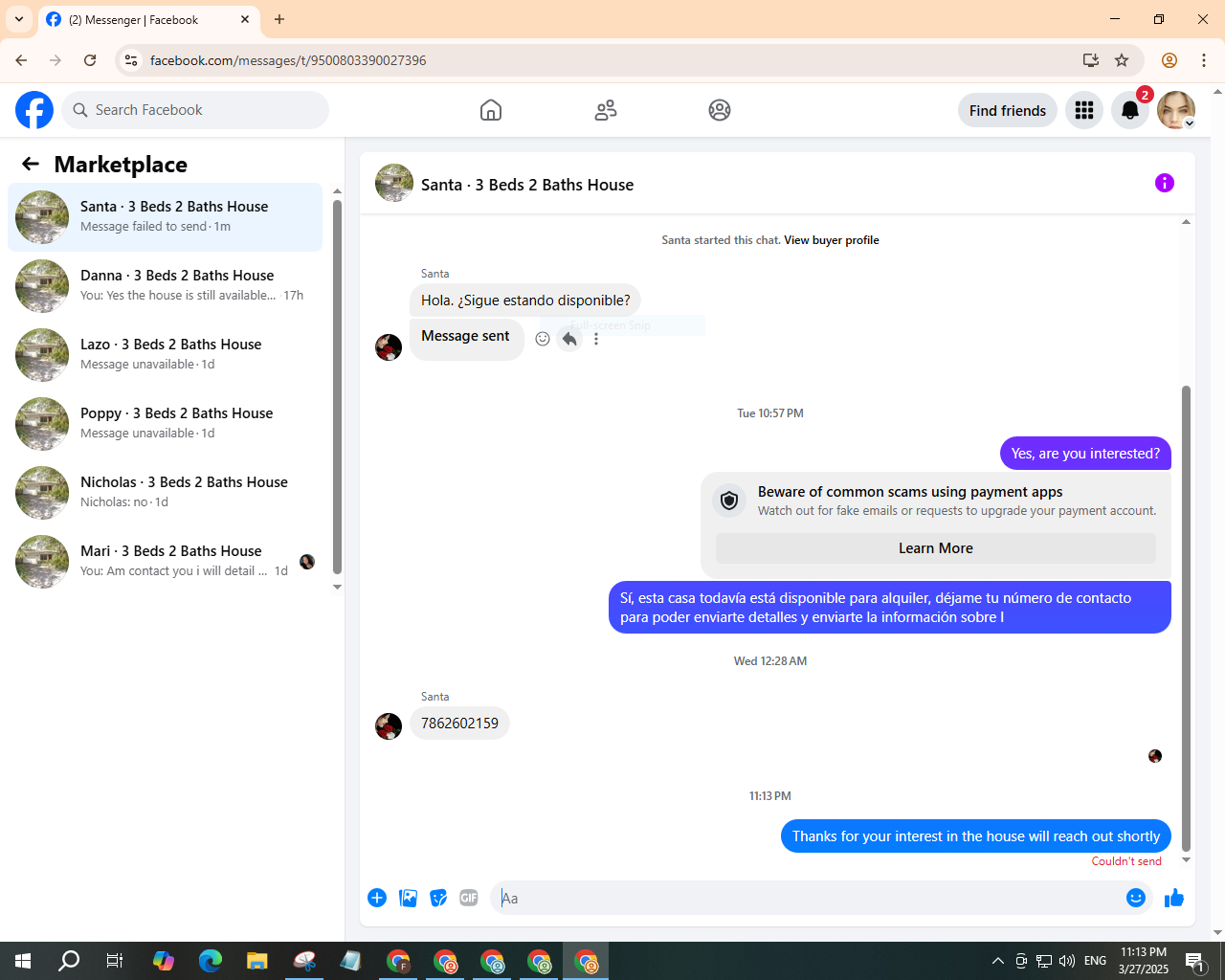Open File Explorer from the taskbar
The image size is (1225, 980).
257,961
